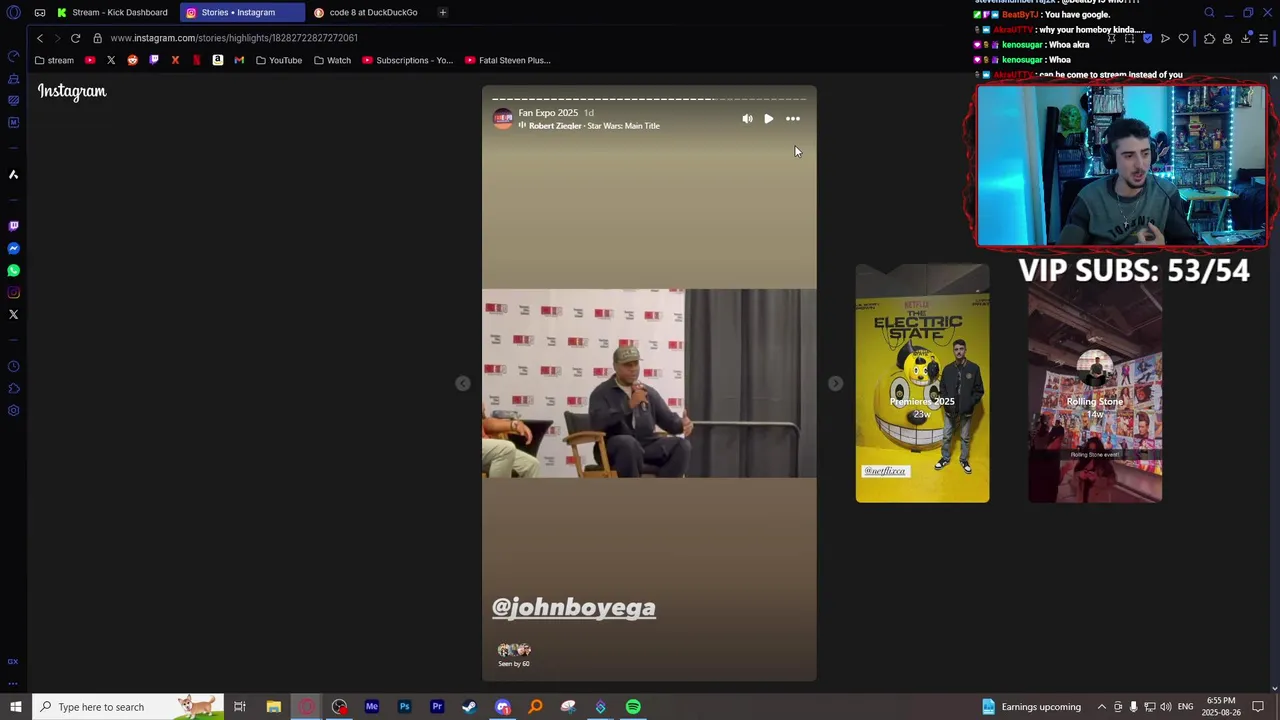1280x720 pixels.
Task: Open the YouTube bookmarks folder
Action: point(279,60)
